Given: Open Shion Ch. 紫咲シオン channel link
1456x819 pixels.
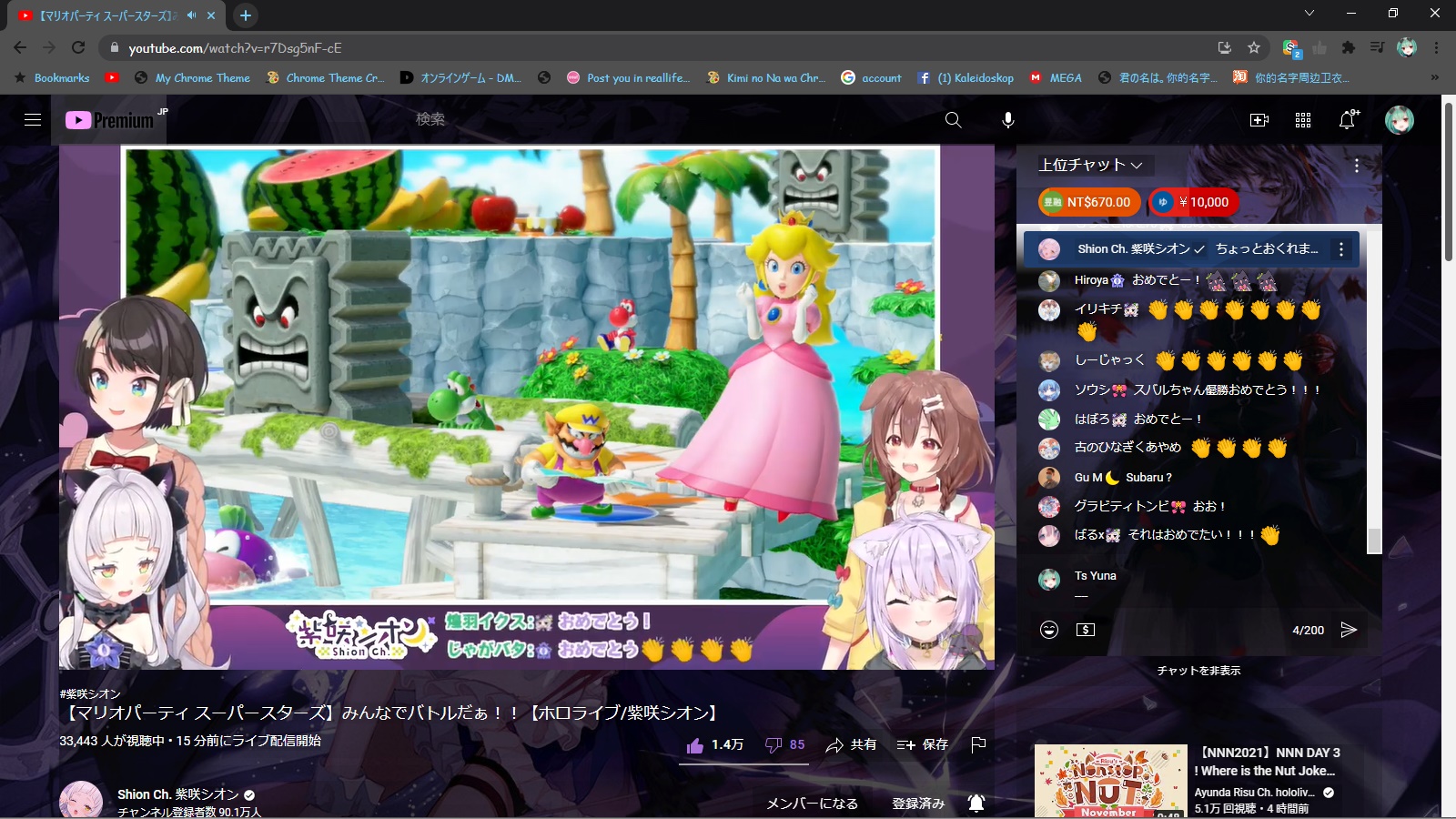Looking at the screenshot, I should 178,794.
